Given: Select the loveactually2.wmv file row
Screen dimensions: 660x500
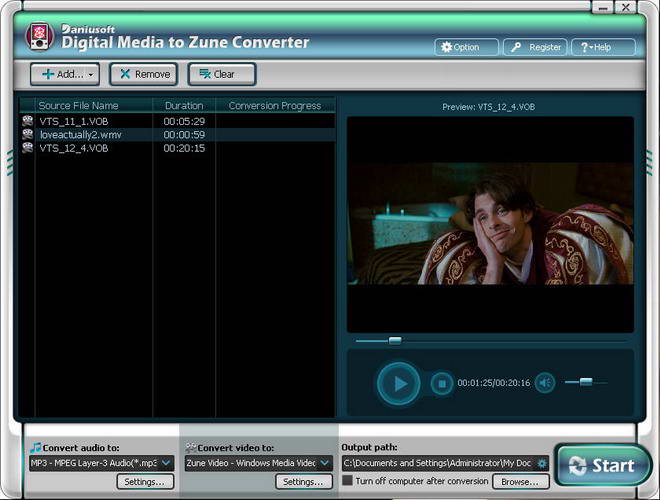Looking at the screenshot, I should 178,135.
